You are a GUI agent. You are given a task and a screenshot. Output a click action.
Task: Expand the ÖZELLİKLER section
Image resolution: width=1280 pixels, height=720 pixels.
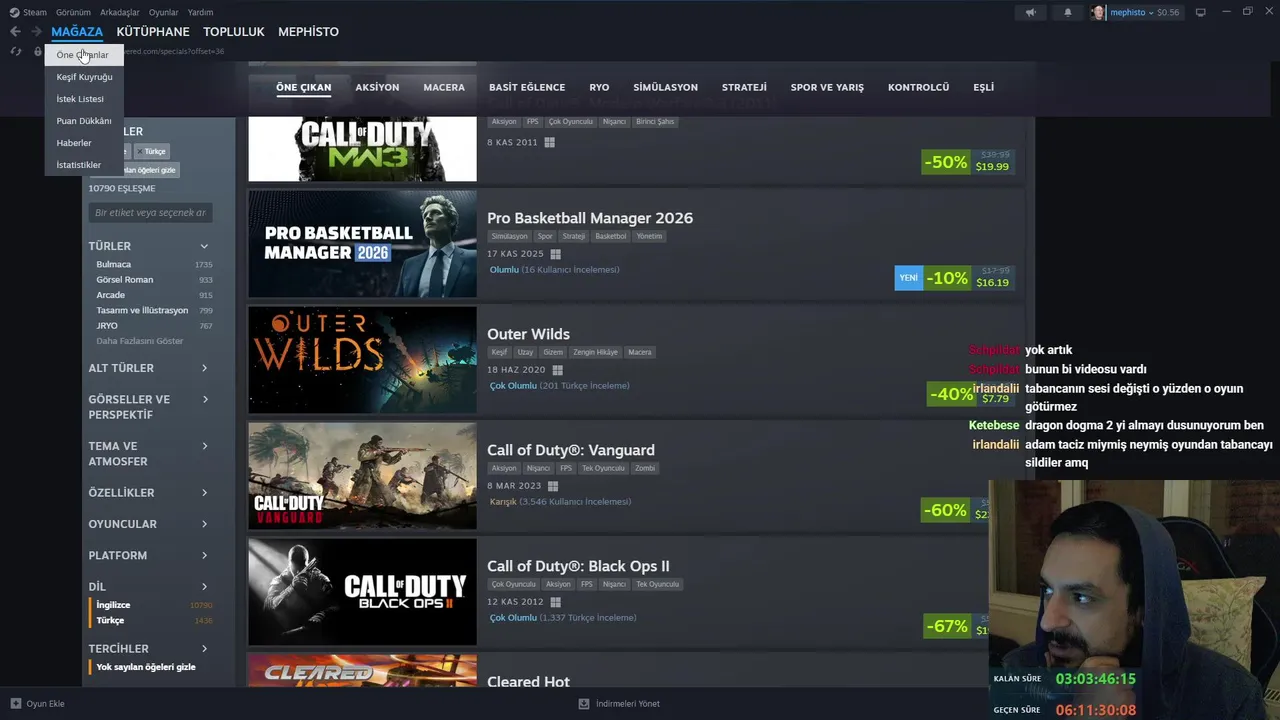point(204,492)
